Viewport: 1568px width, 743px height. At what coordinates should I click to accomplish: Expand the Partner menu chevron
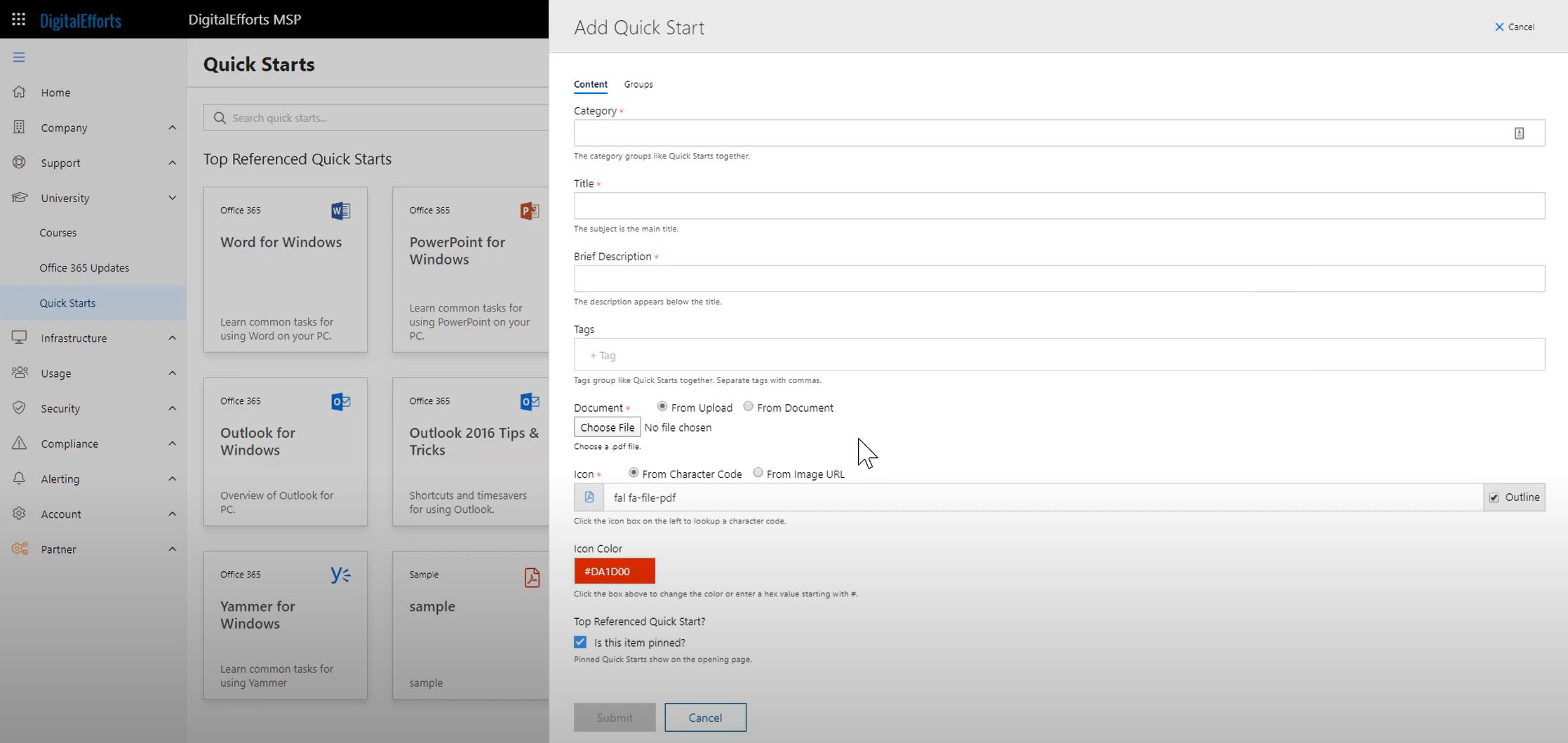click(172, 549)
